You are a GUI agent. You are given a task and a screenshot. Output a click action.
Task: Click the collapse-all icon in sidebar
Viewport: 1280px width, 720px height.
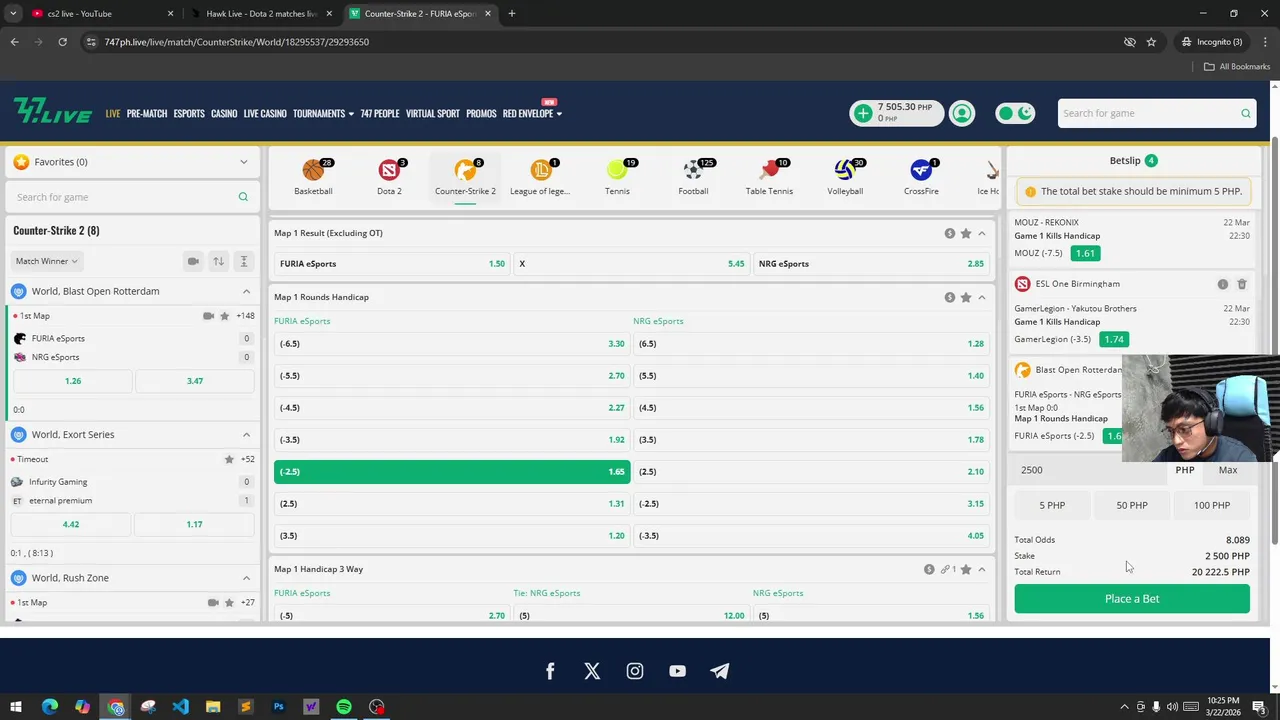[243, 261]
